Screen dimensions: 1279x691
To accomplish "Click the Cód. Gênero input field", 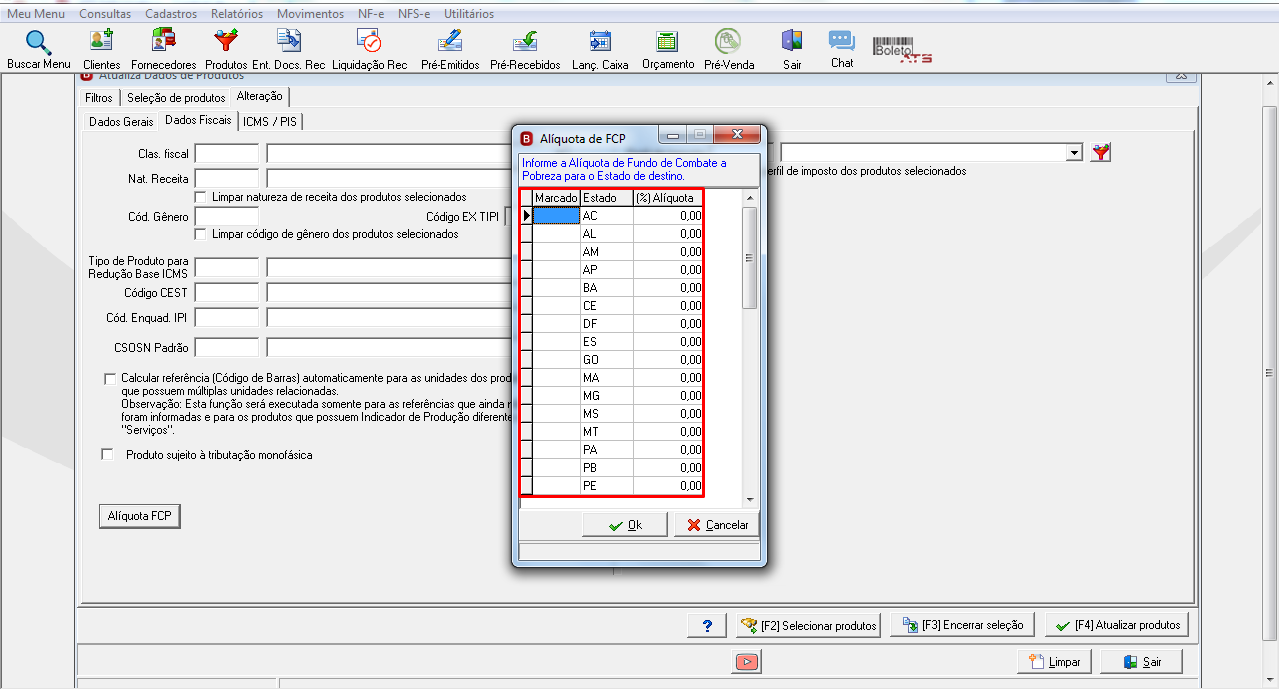I will (227, 216).
